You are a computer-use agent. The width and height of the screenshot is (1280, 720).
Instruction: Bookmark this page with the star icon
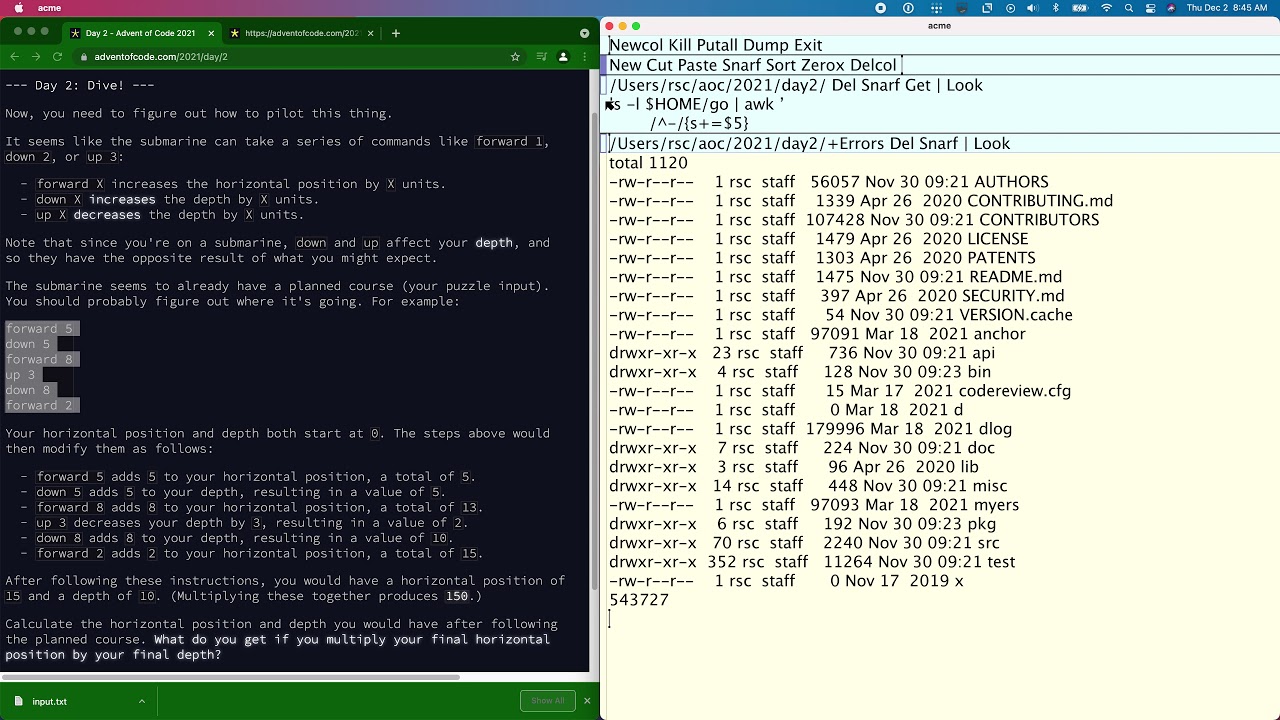point(515,57)
